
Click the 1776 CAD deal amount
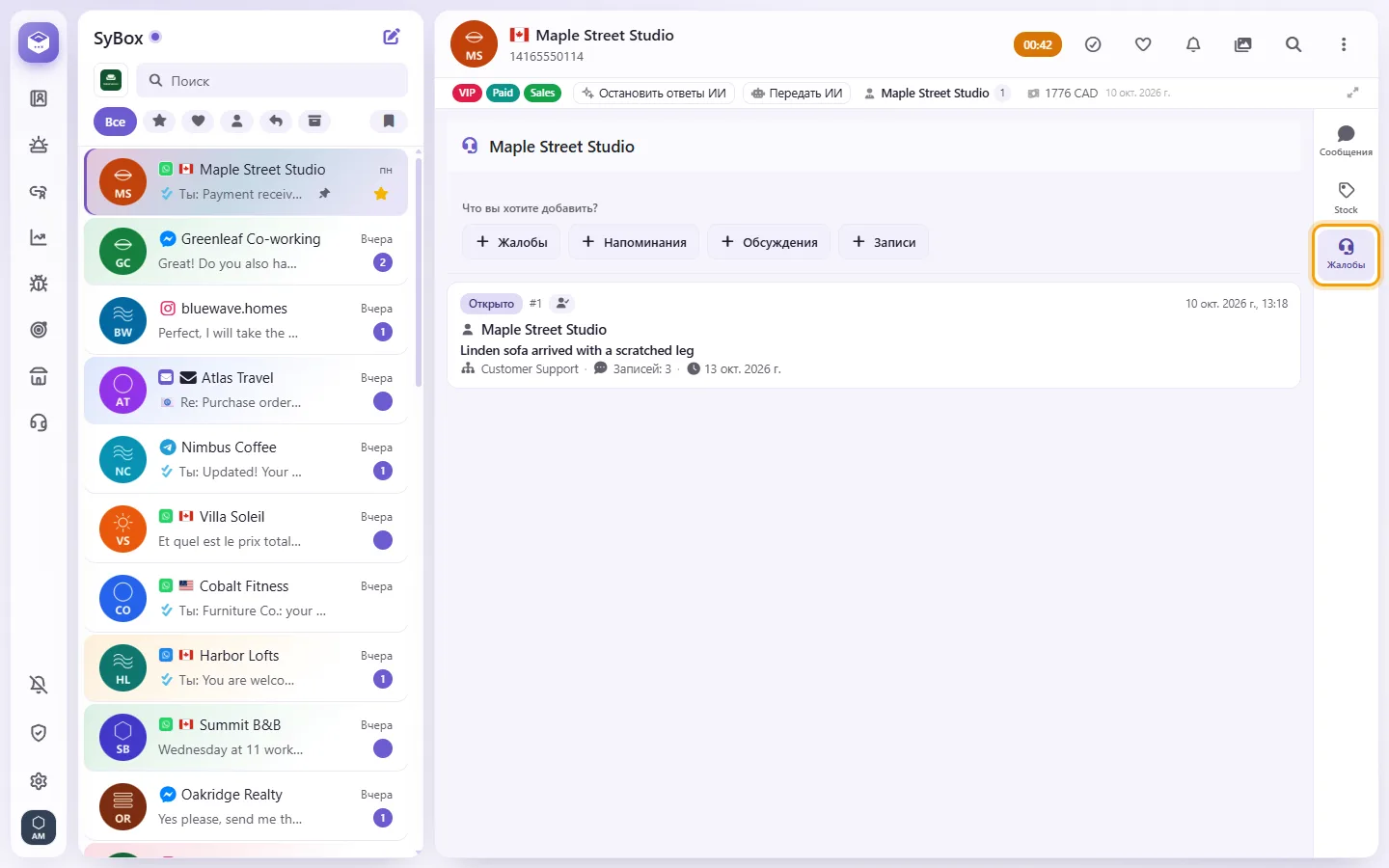(1063, 94)
